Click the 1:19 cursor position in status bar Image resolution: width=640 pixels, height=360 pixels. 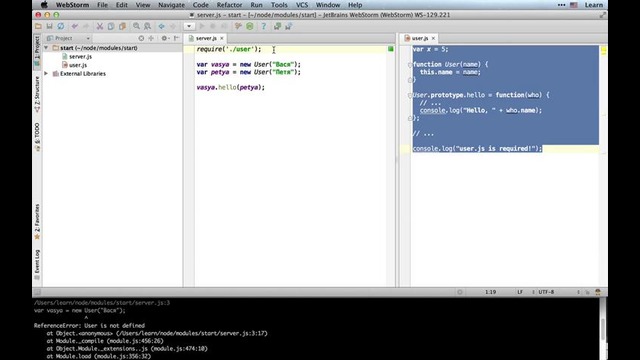pos(490,292)
